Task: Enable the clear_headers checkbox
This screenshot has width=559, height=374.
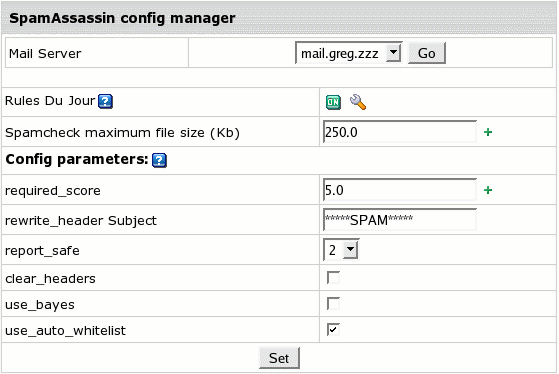Action: [x=333, y=278]
